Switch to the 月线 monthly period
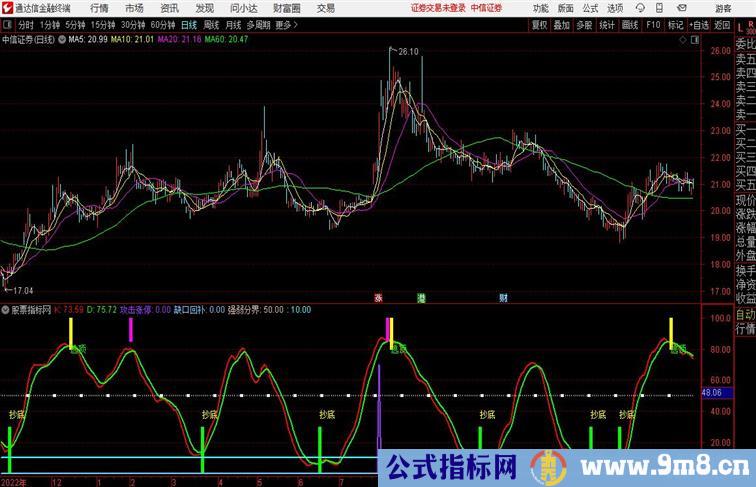 click(x=233, y=25)
